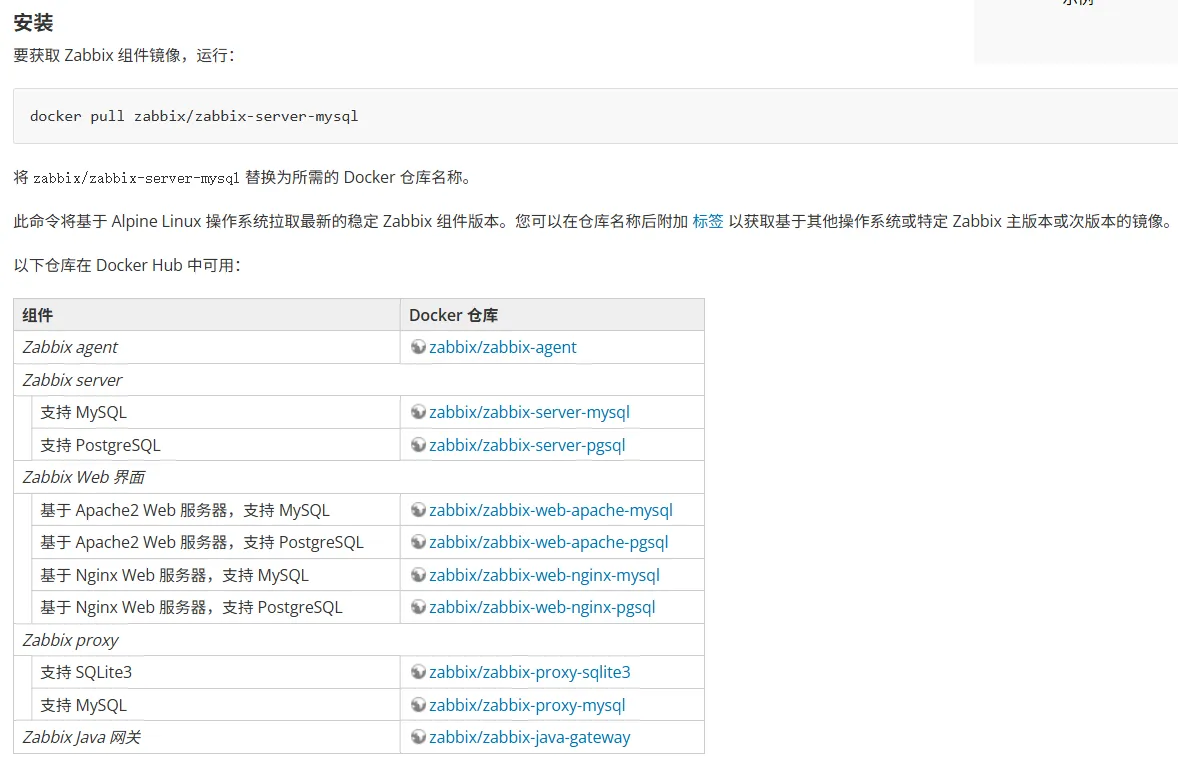Open the zabbix/zabbix-web-nginx-mysql link

tap(544, 575)
